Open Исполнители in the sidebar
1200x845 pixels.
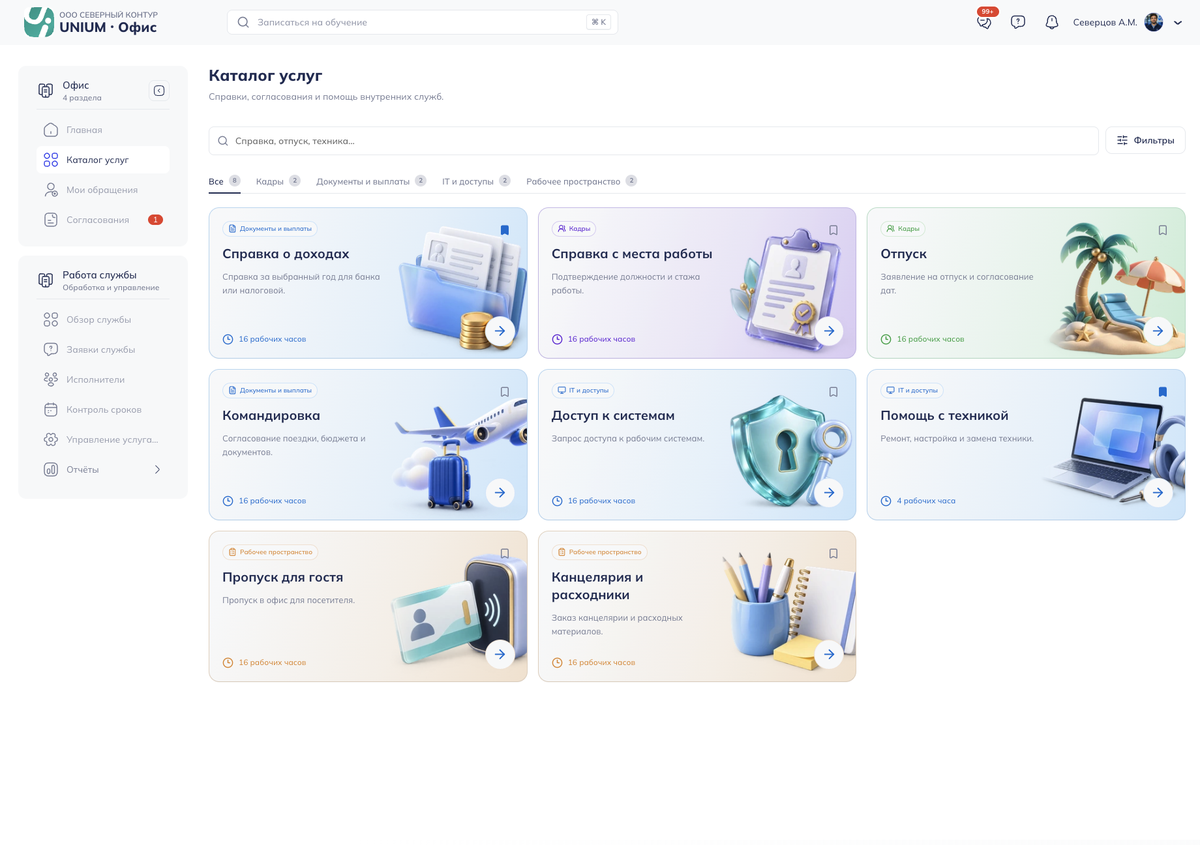[x=103, y=380]
